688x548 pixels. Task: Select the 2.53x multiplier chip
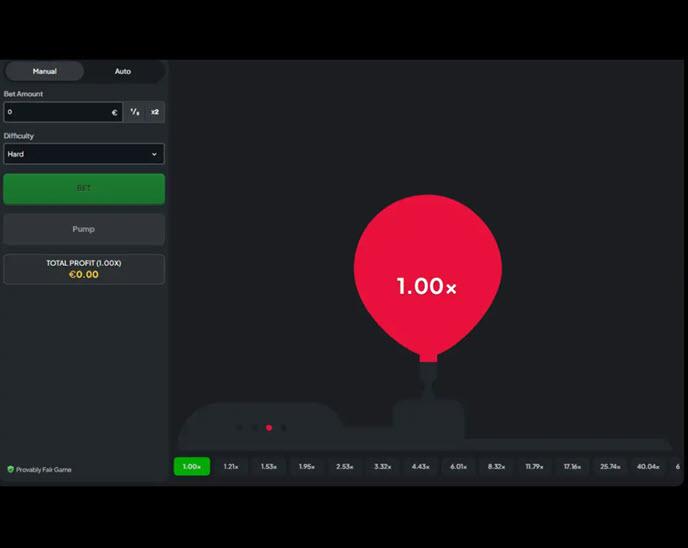pos(345,467)
